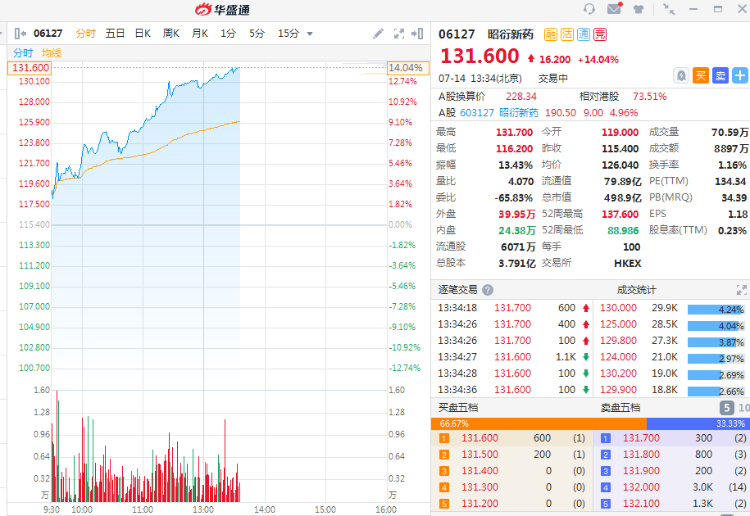Image resolution: width=750 pixels, height=516 pixels.
Task: Click the compact mode shrink arrows icon
Action: point(669,9)
